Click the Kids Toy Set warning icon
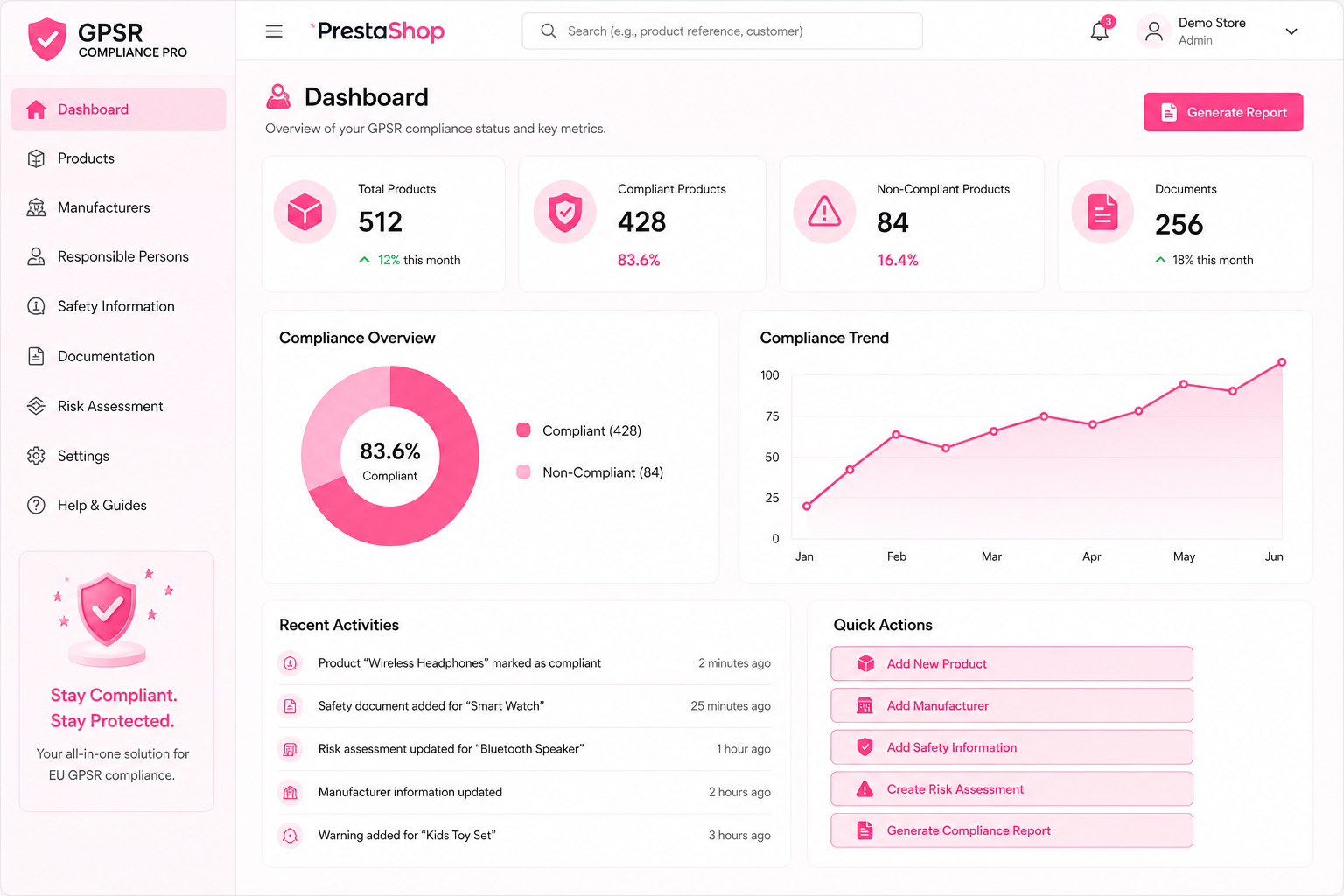Image resolution: width=1344 pixels, height=896 pixels. pos(290,836)
